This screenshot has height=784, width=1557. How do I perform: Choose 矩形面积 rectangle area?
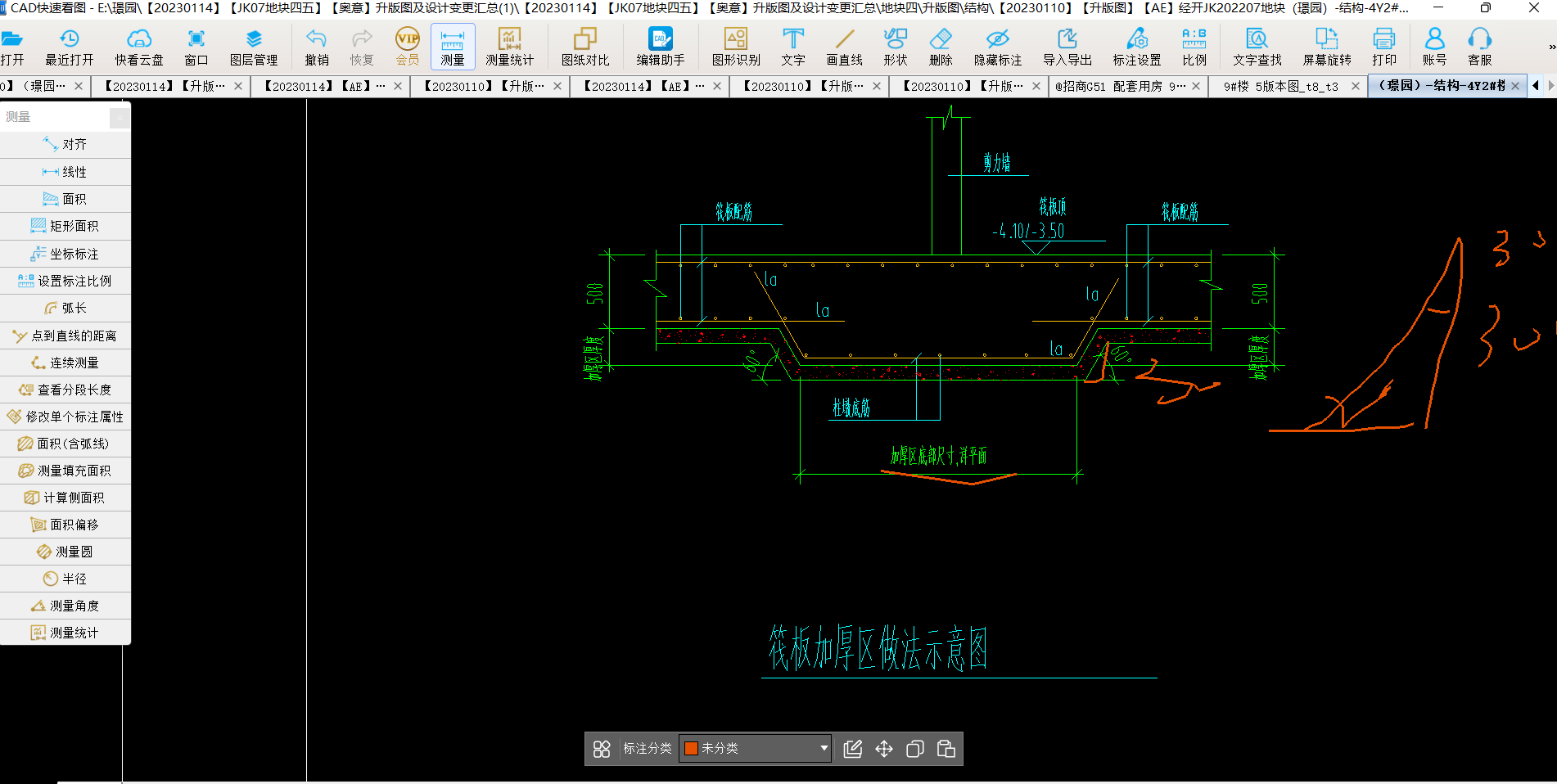coord(65,226)
